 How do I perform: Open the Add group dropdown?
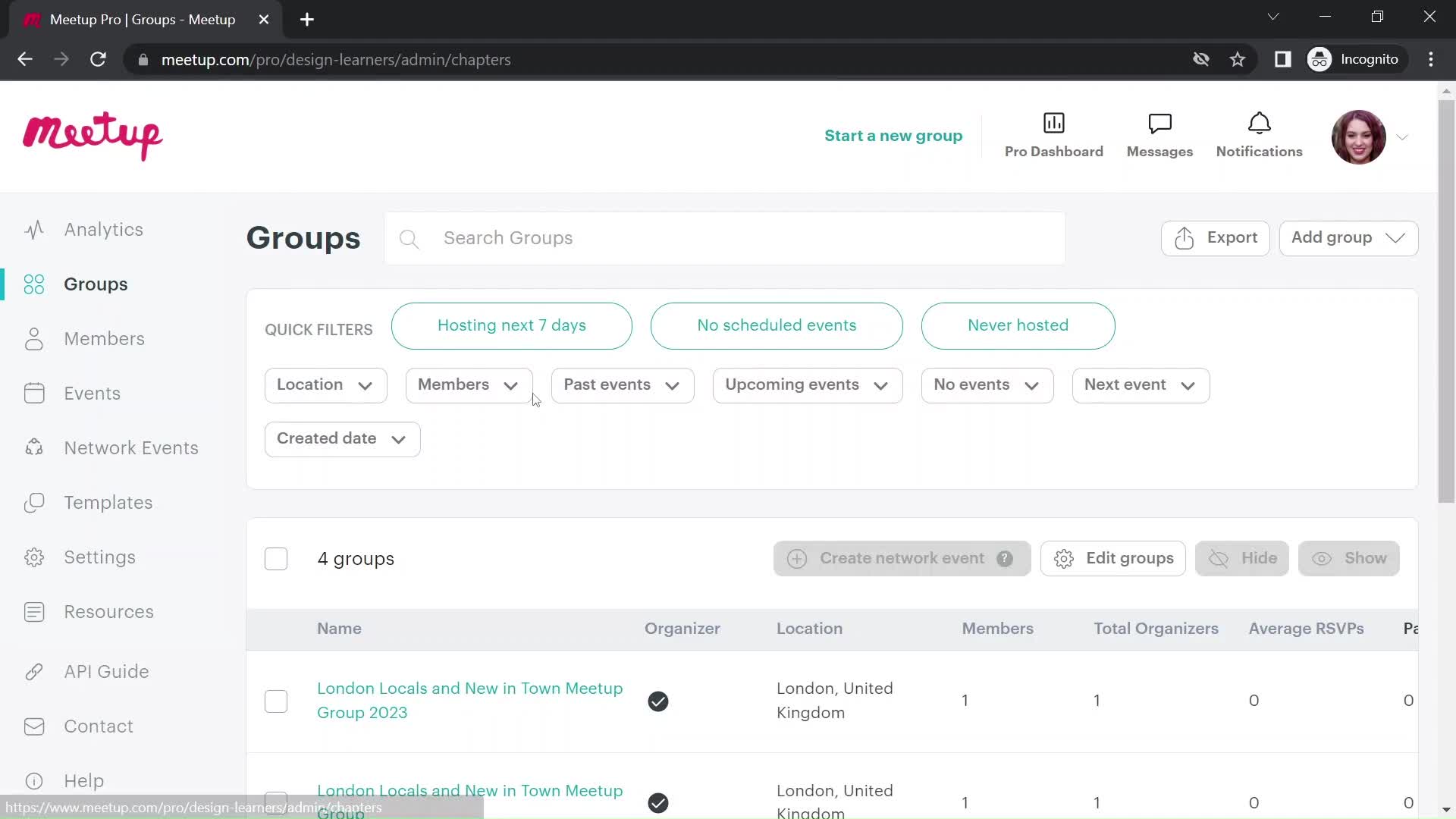click(x=1348, y=238)
